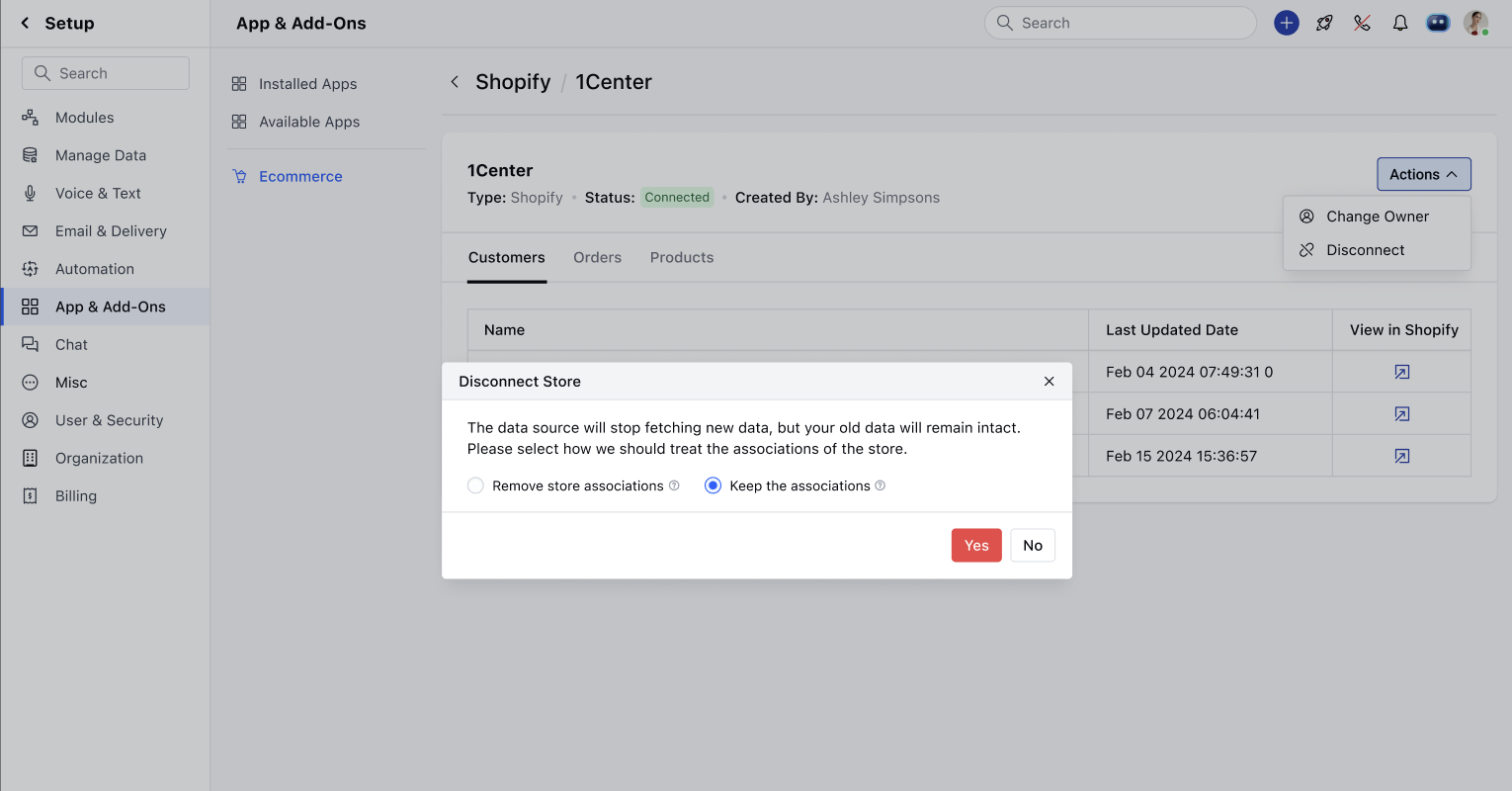The width and height of the screenshot is (1512, 791).
Task: Click help icon beside Keep the associations
Action: (x=881, y=485)
